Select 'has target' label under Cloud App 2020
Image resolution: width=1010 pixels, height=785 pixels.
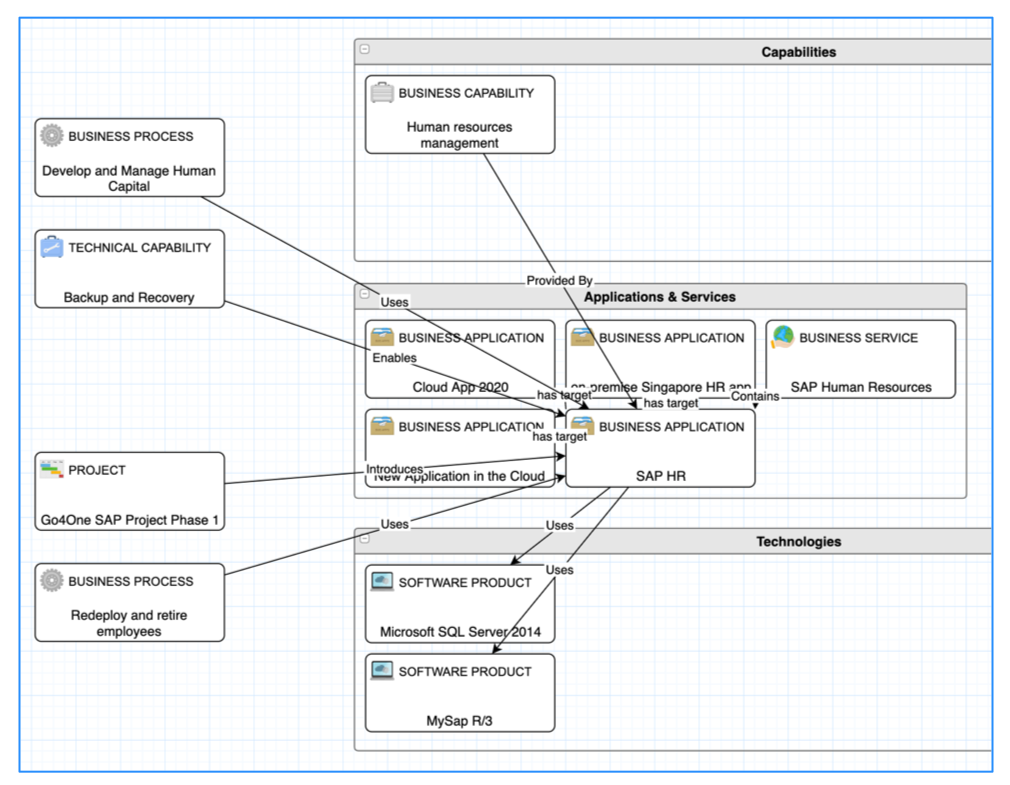coord(564,395)
